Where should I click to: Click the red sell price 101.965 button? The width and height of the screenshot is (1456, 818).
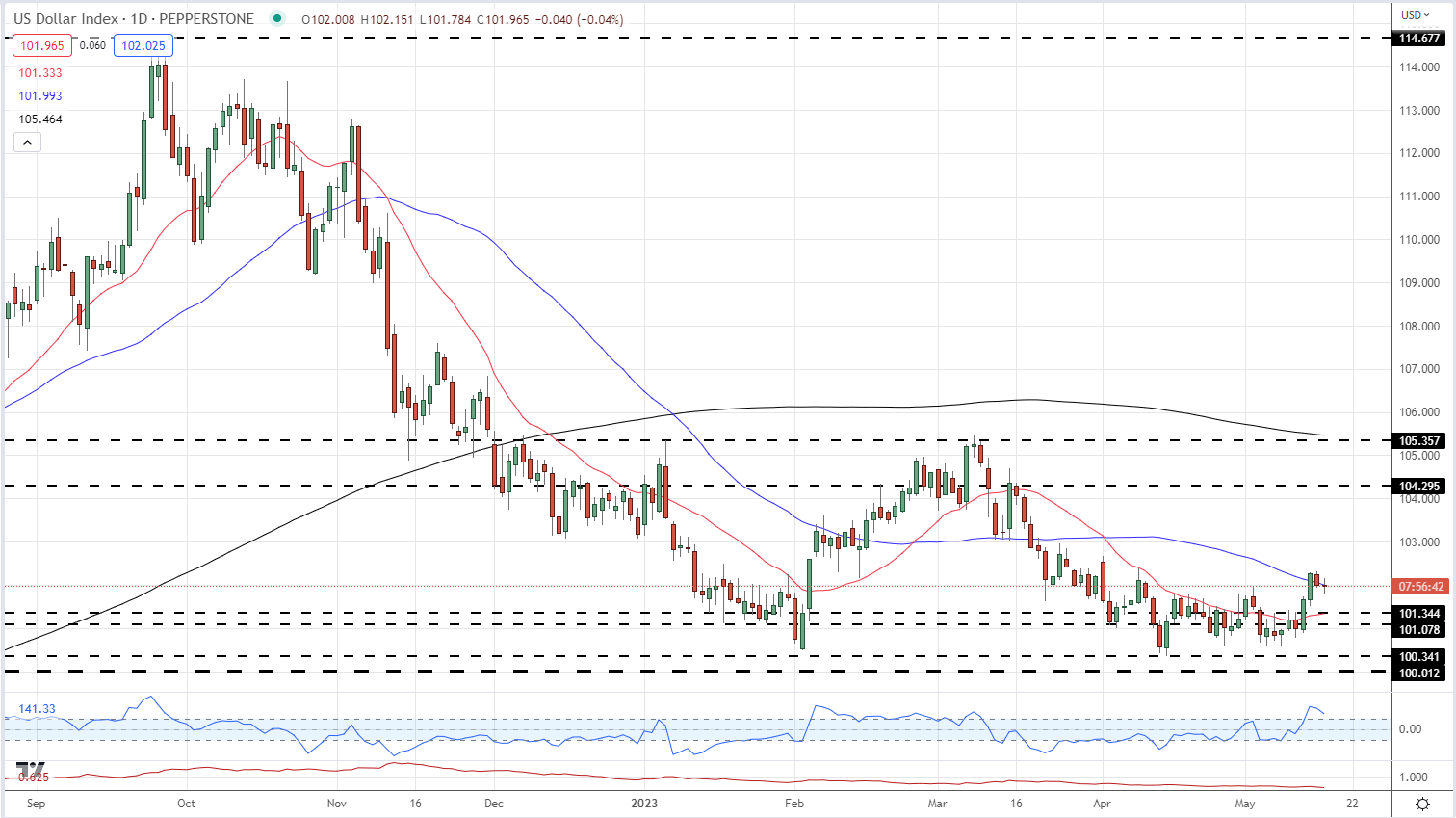click(x=41, y=45)
